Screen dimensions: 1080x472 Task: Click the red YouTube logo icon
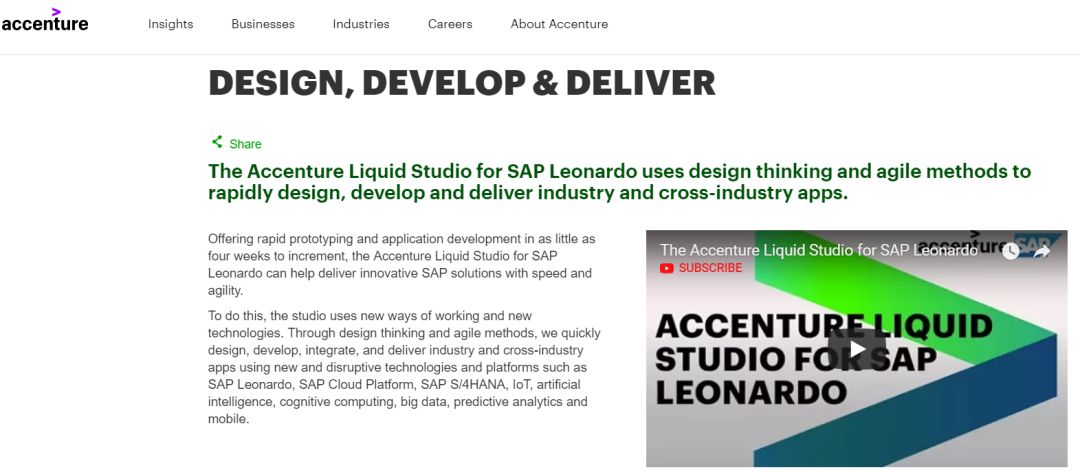[x=666, y=268]
